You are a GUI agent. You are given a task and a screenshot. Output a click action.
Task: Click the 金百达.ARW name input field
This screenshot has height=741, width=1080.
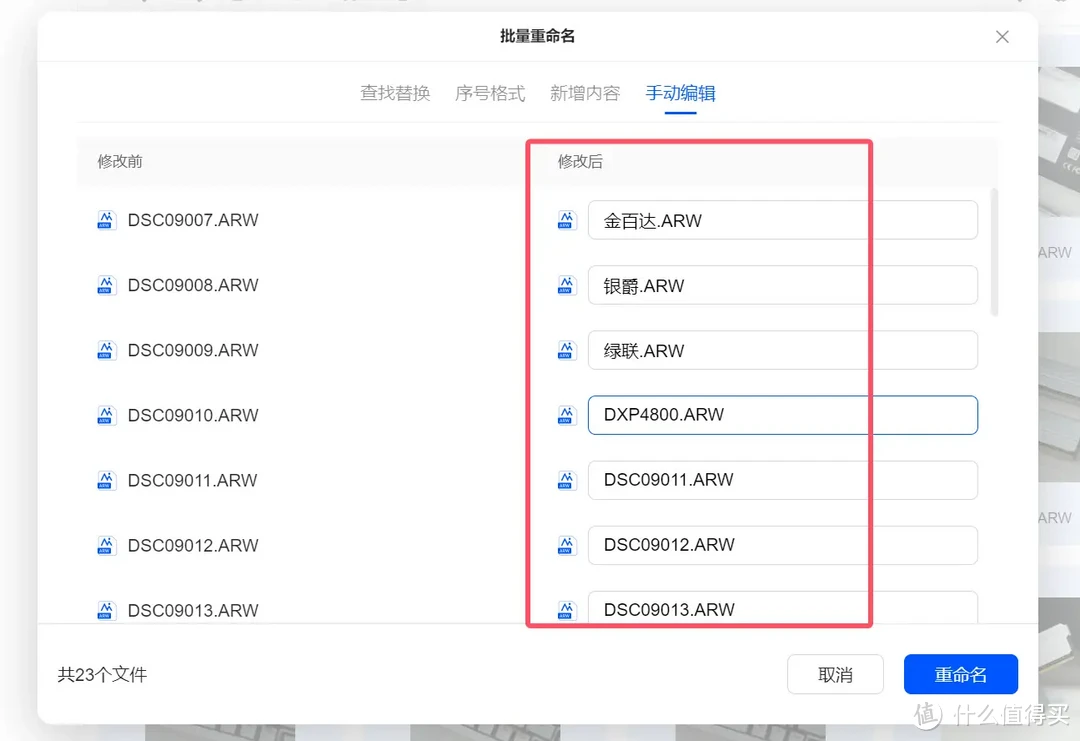tap(783, 220)
